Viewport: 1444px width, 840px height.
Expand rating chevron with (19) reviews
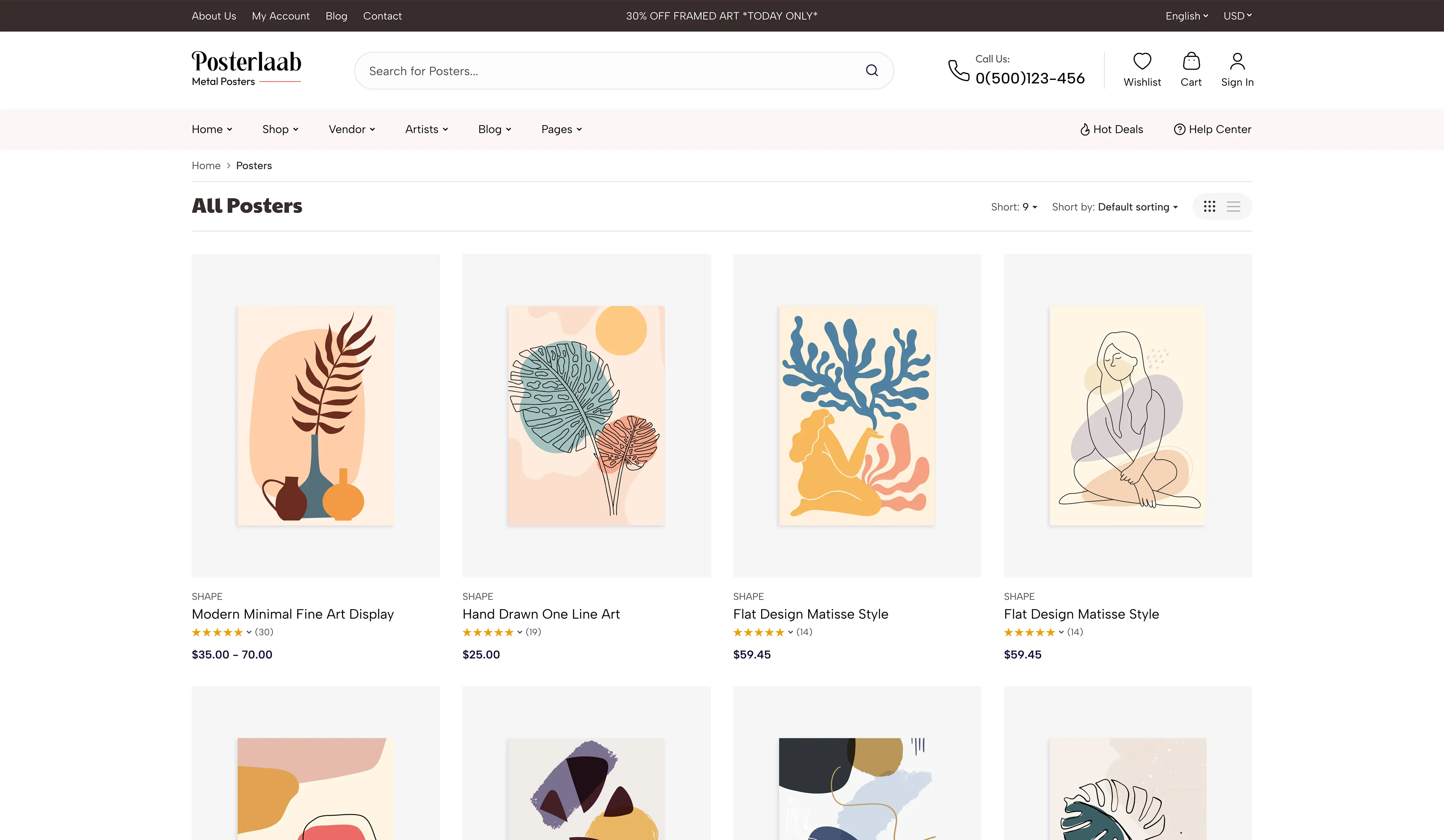coord(520,632)
